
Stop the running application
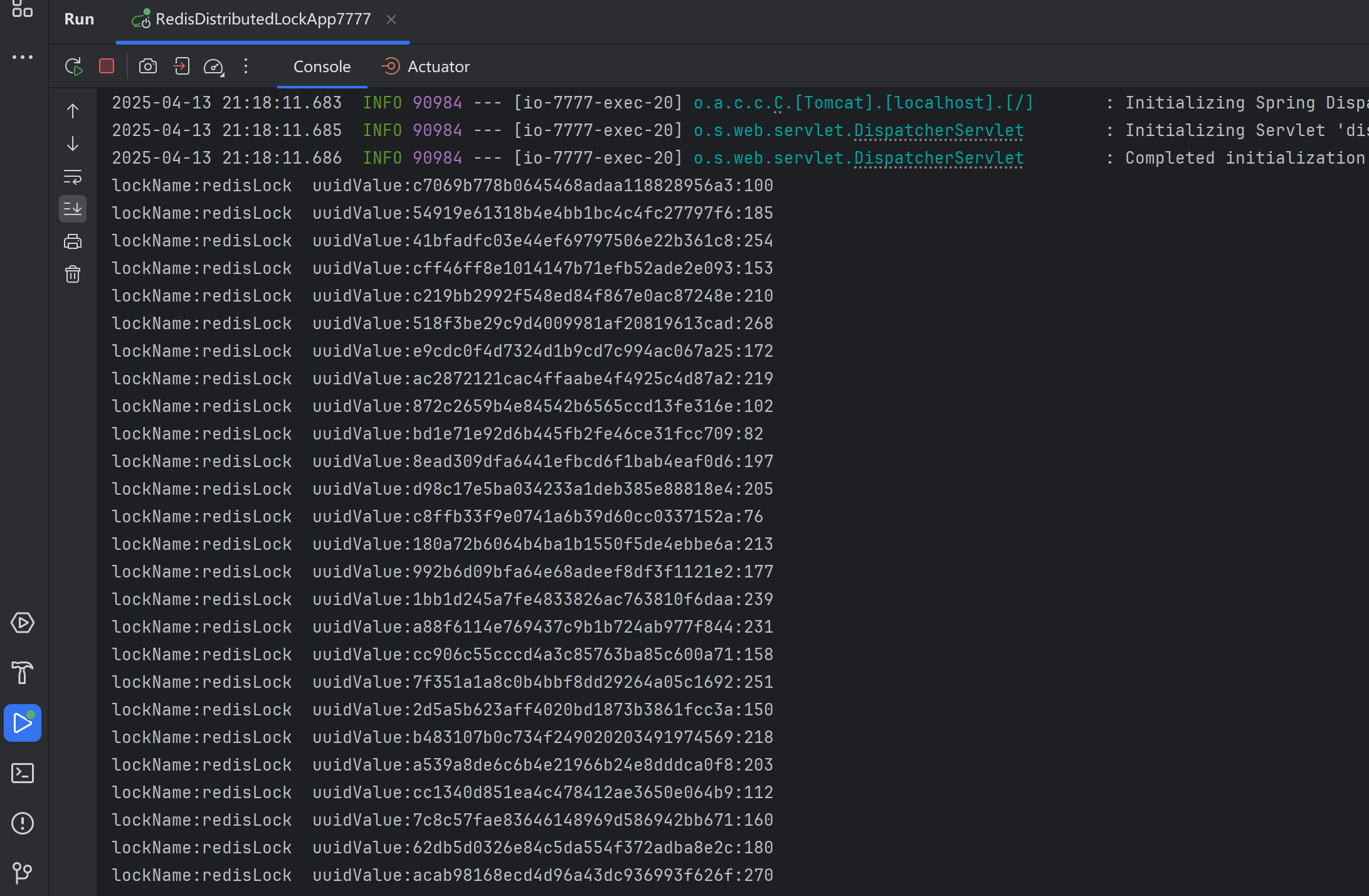coord(107,66)
